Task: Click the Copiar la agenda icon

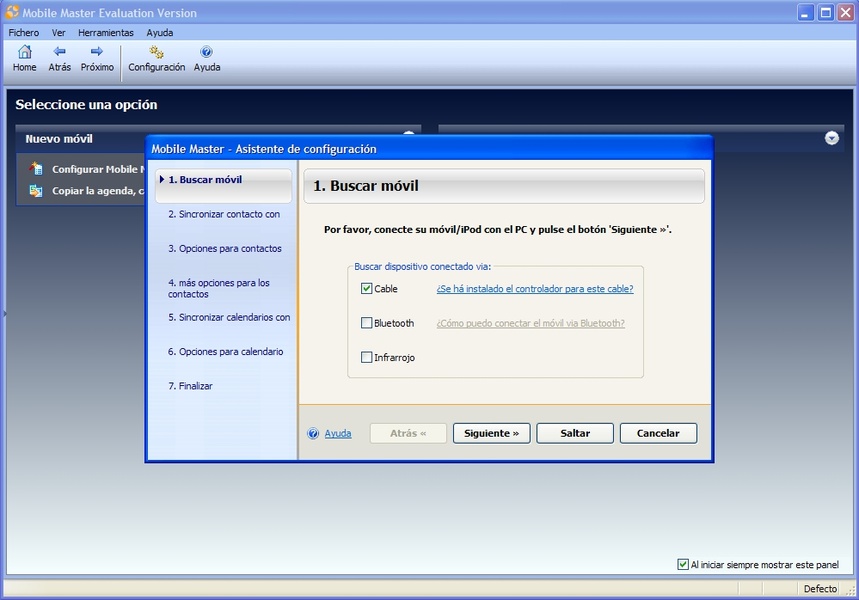Action: (x=36, y=190)
